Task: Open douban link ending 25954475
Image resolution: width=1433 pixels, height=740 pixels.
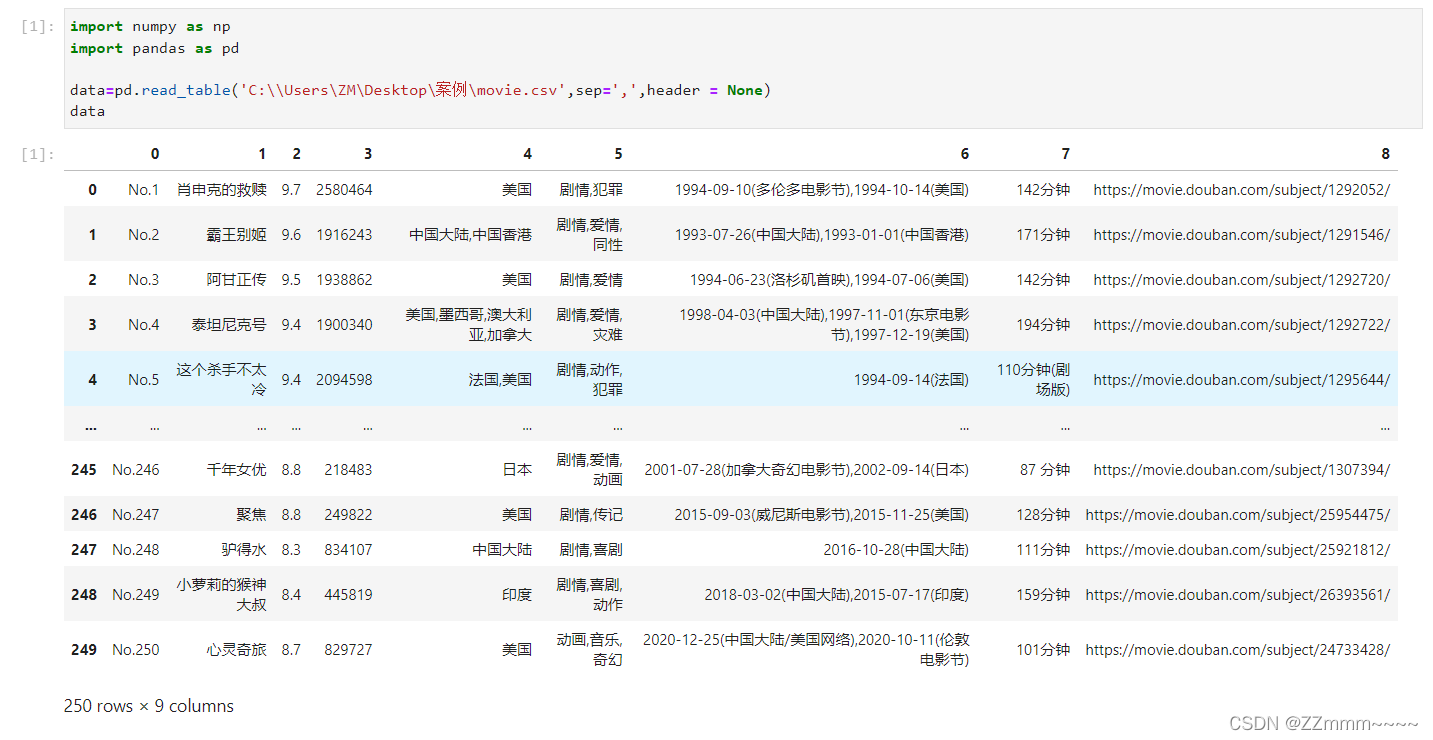Action: tap(1237, 514)
